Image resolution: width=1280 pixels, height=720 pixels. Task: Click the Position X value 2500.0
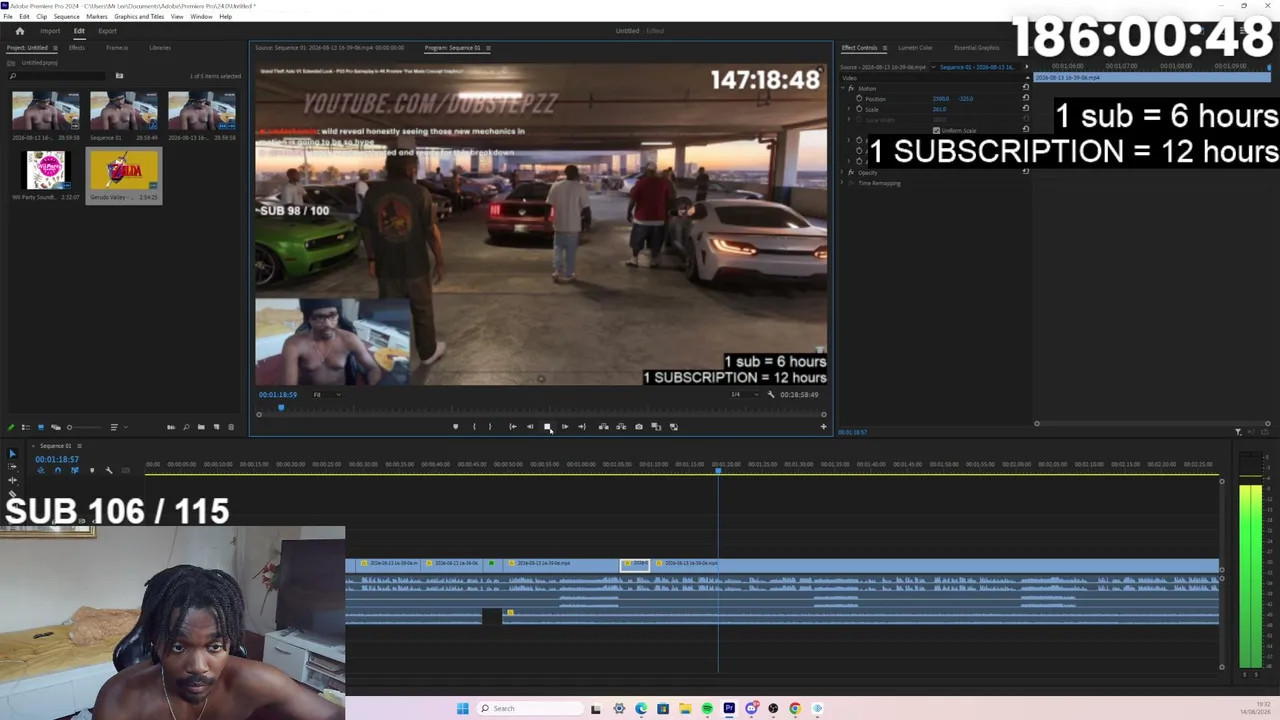point(941,99)
